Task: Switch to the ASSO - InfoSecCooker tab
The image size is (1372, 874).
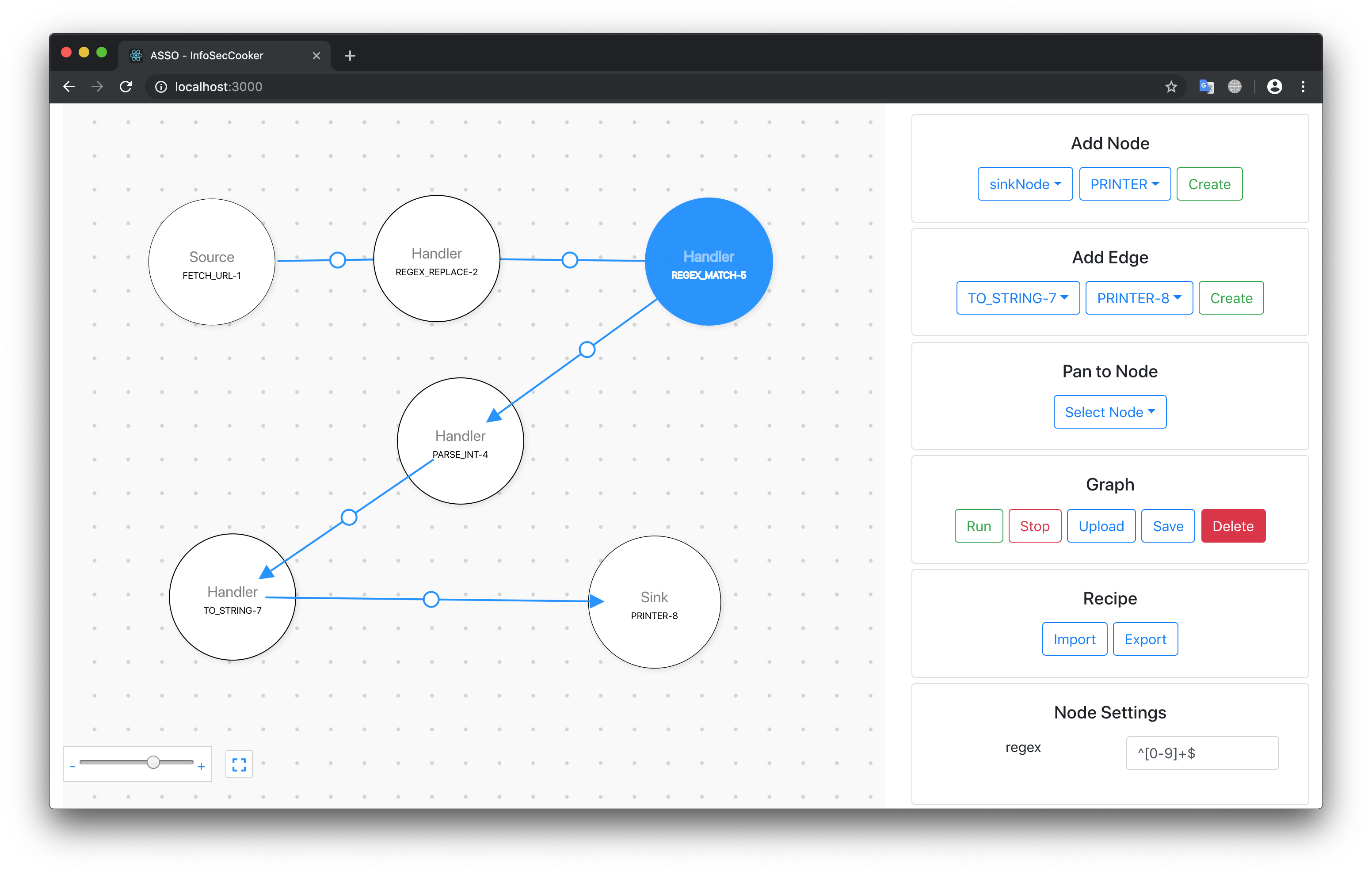Action: point(217,55)
